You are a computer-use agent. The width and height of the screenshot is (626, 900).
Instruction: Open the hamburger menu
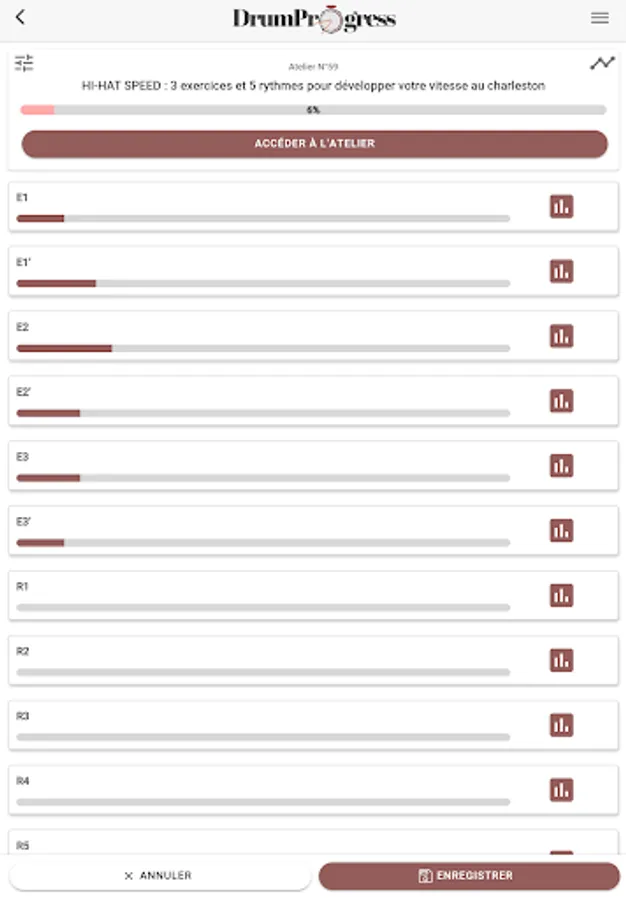(x=600, y=18)
